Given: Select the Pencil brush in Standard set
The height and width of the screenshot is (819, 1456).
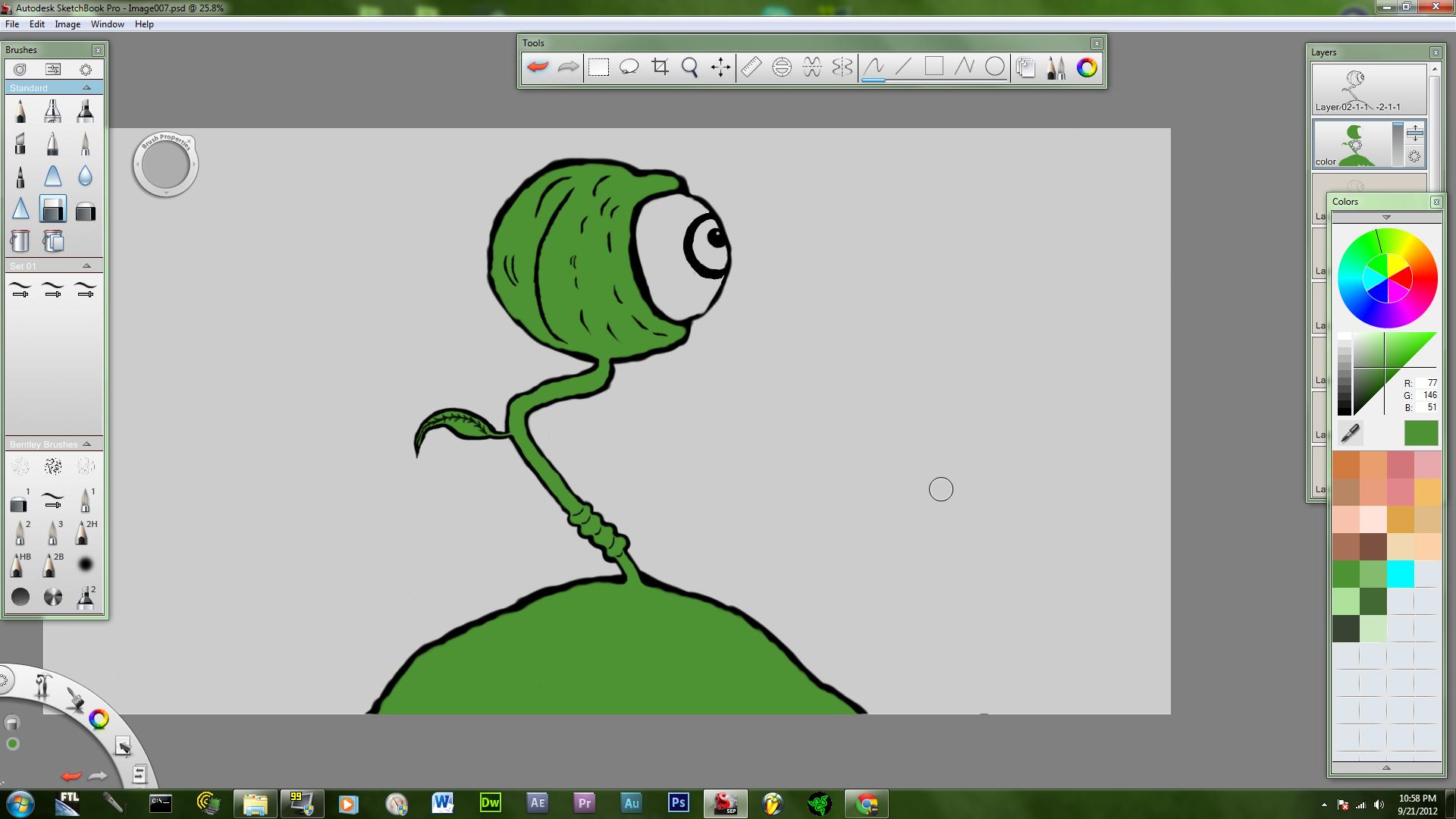Looking at the screenshot, I should [x=20, y=111].
